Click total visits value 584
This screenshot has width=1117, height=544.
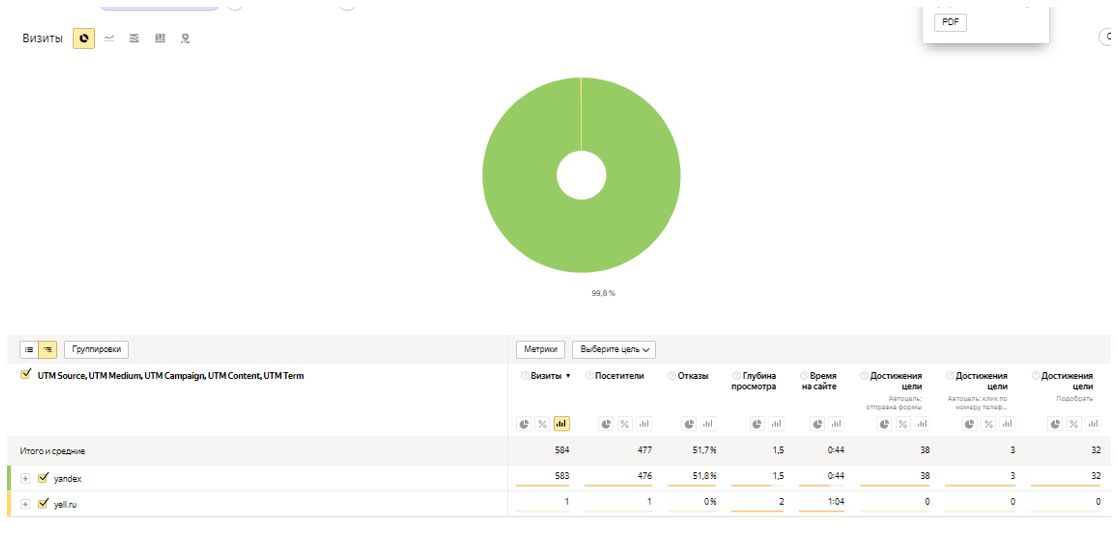pos(562,450)
